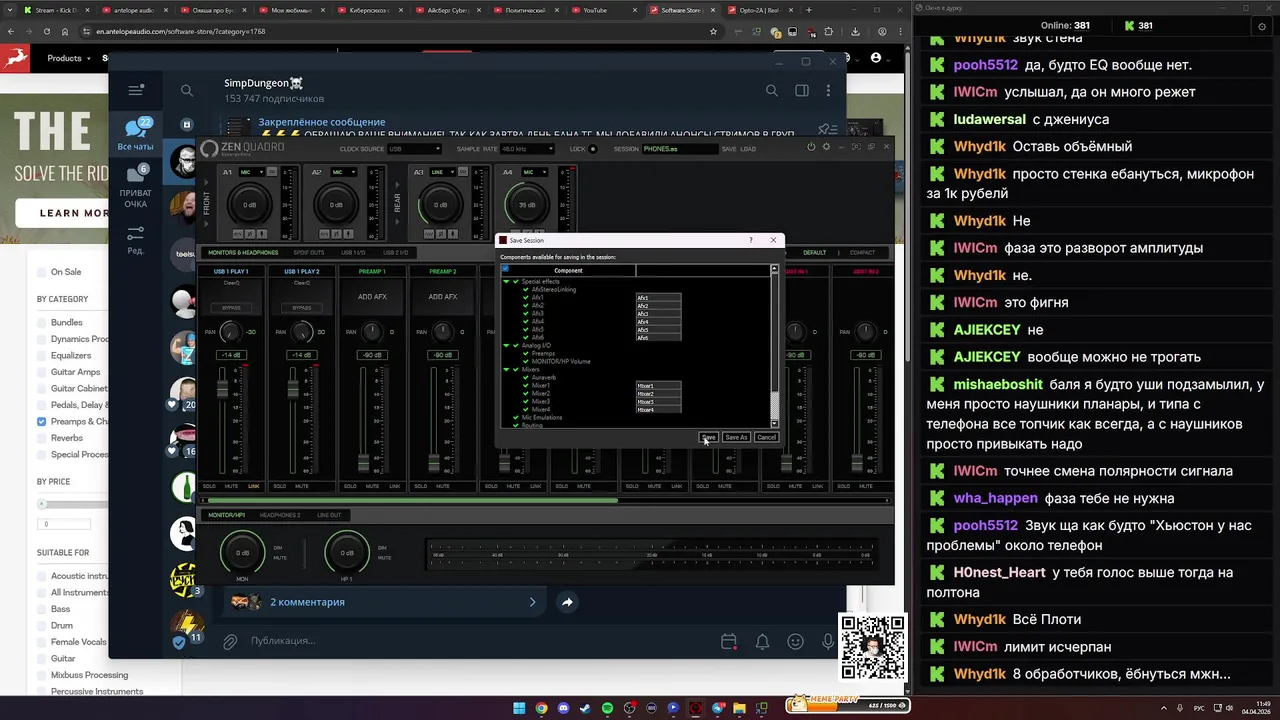Click the Save As button
Viewport: 1280px width, 720px height.
click(x=736, y=437)
